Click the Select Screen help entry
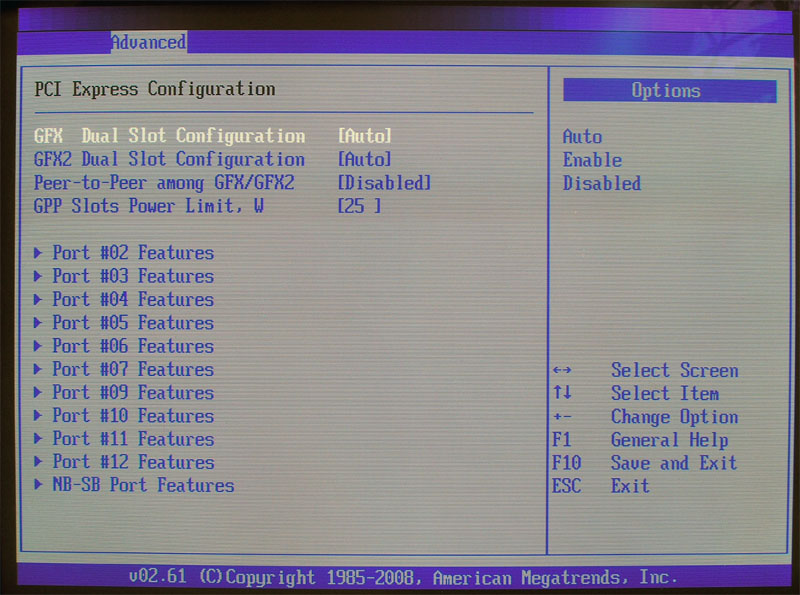This screenshot has height=595, width=800. click(675, 370)
